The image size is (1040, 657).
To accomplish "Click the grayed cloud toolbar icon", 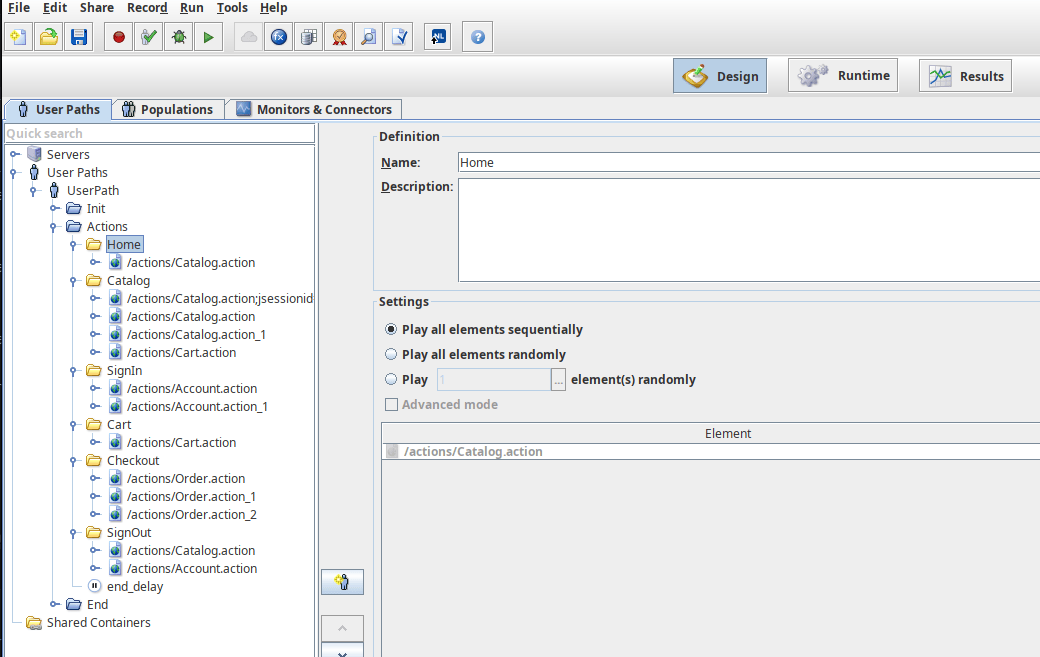I will point(249,37).
